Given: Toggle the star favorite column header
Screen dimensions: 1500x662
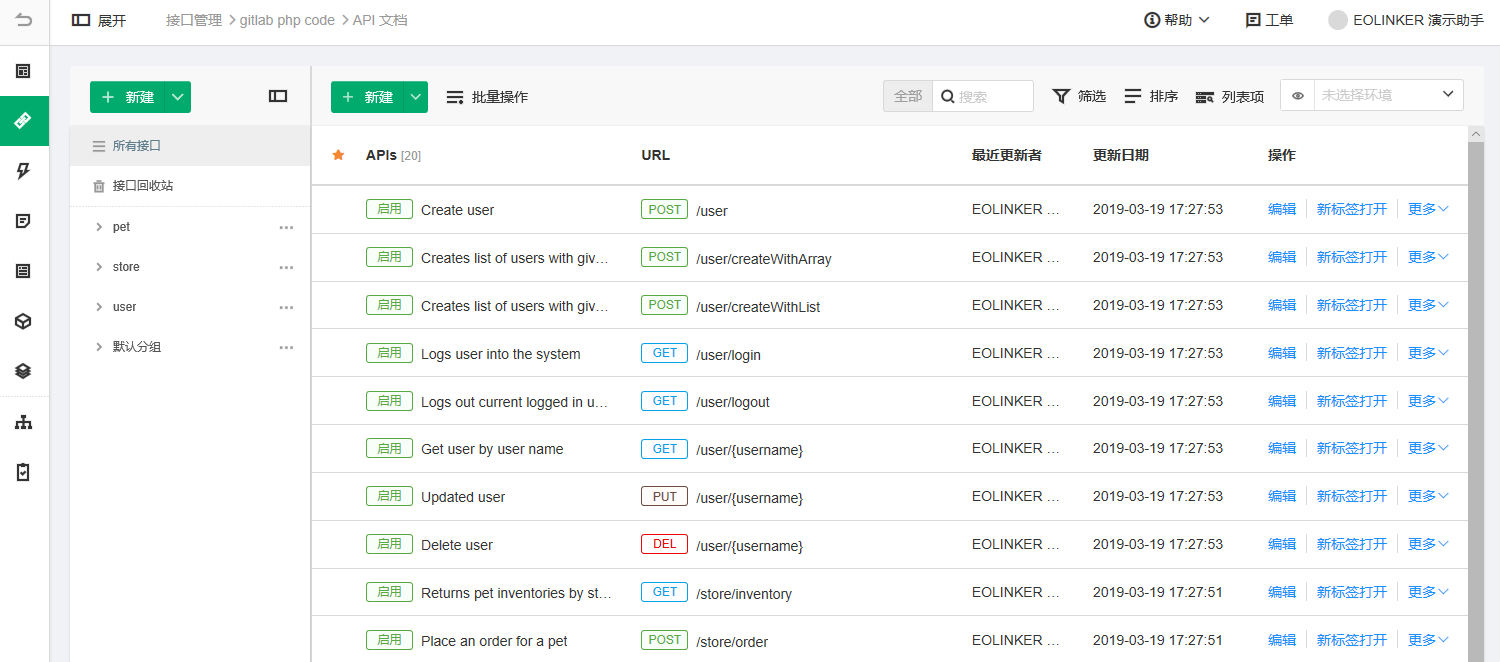Looking at the screenshot, I should point(338,155).
